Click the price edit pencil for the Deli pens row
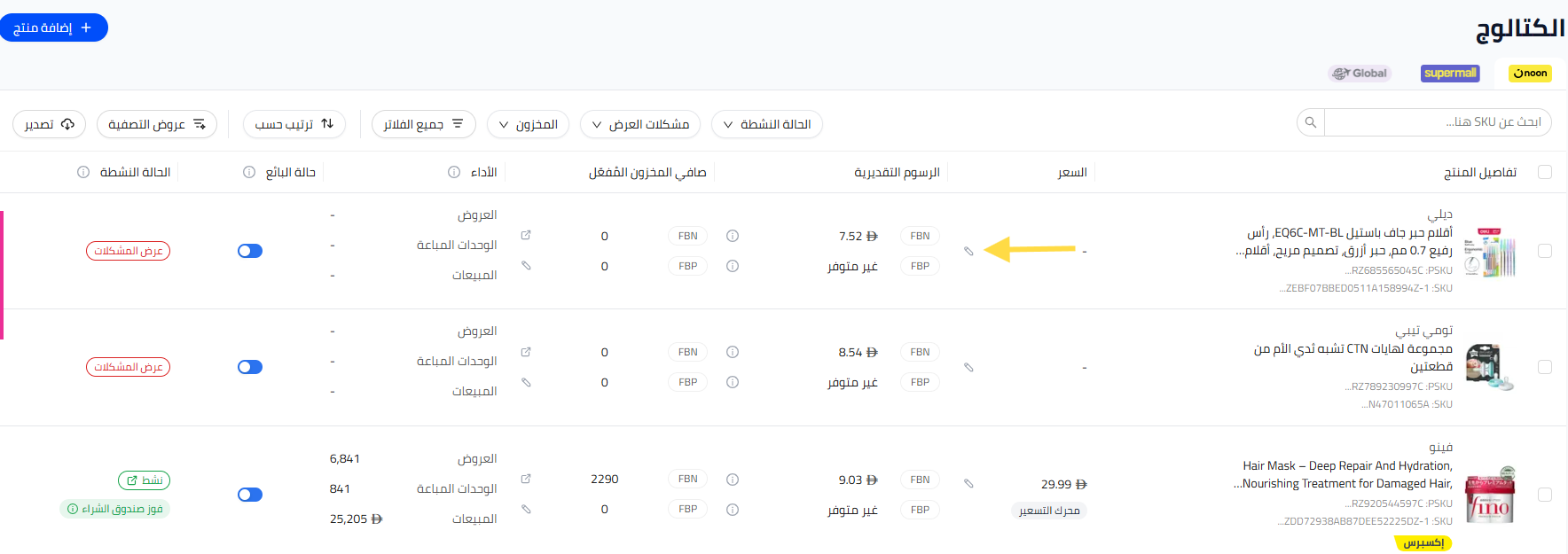1568x554 pixels. 968,251
